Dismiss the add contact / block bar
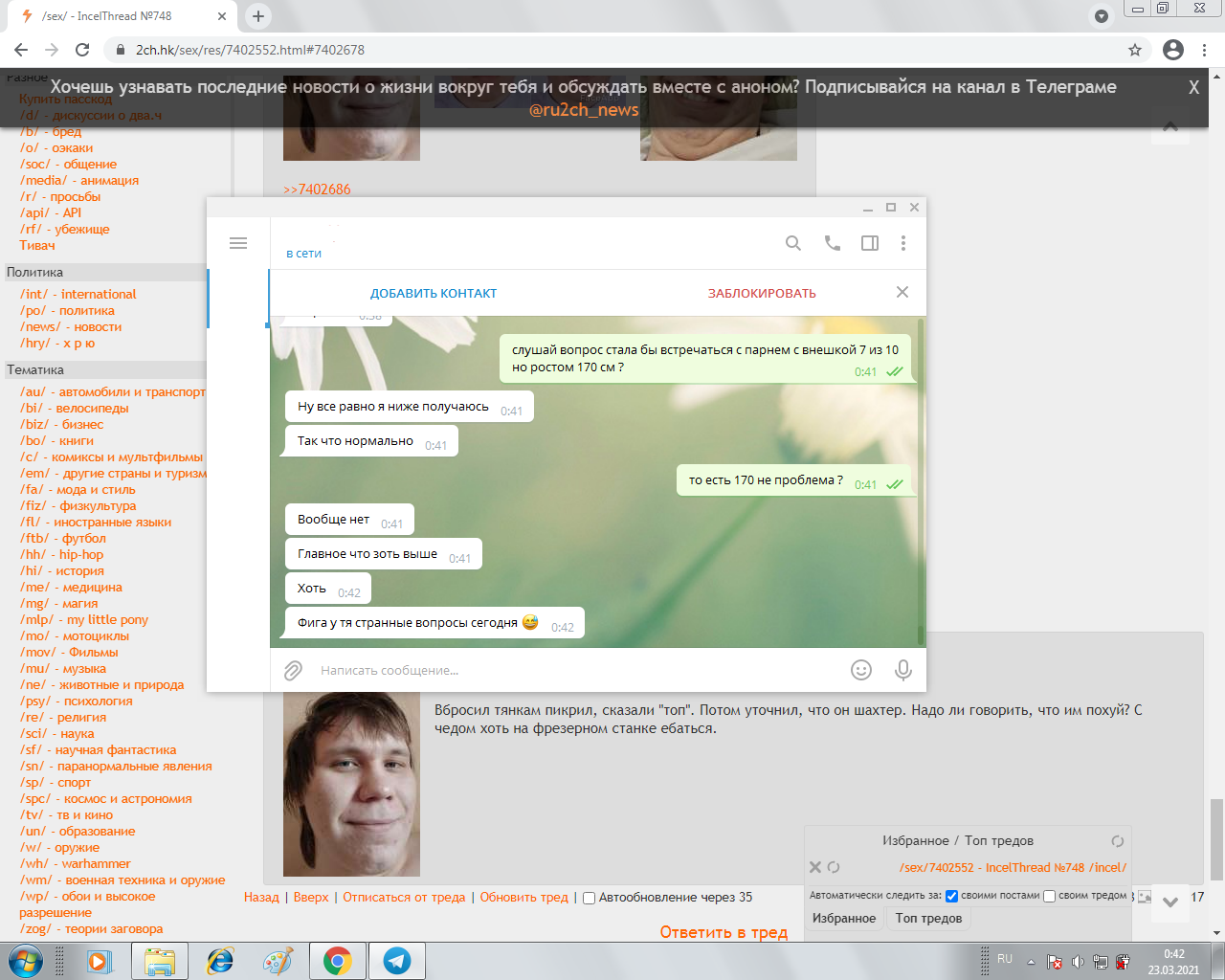The width and height of the screenshot is (1225, 980). [x=902, y=292]
